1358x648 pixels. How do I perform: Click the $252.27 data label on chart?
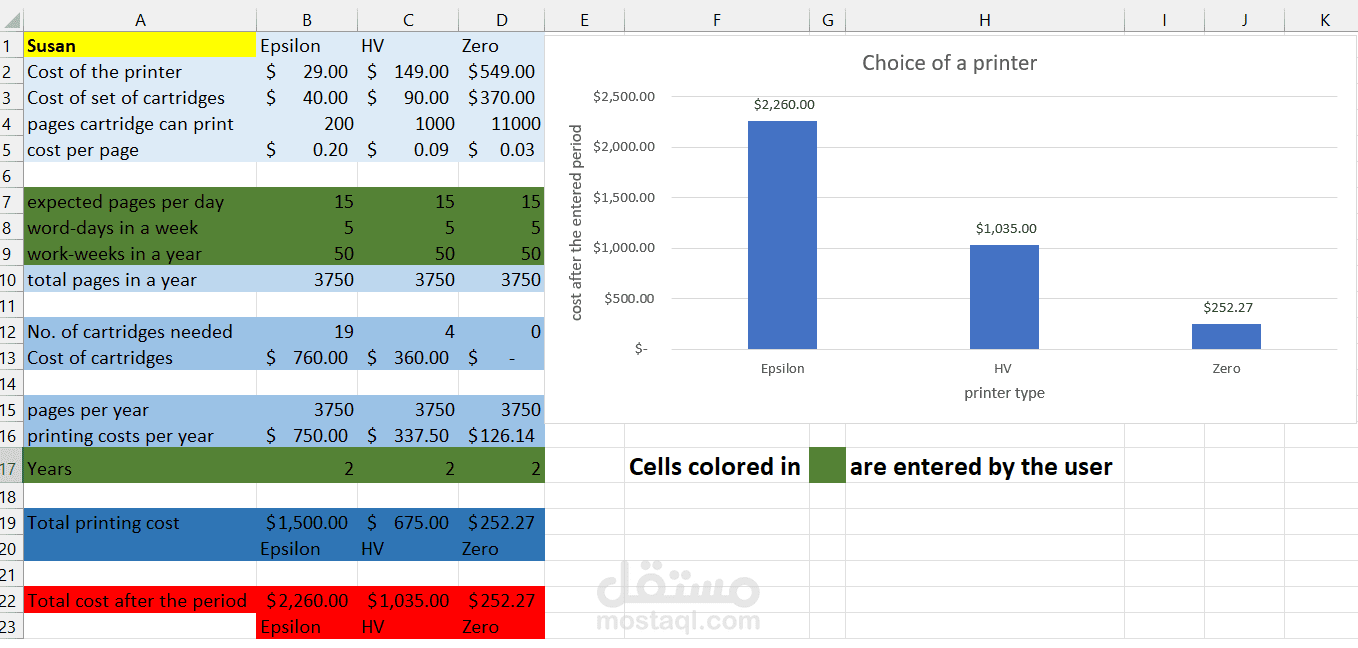point(1228,307)
